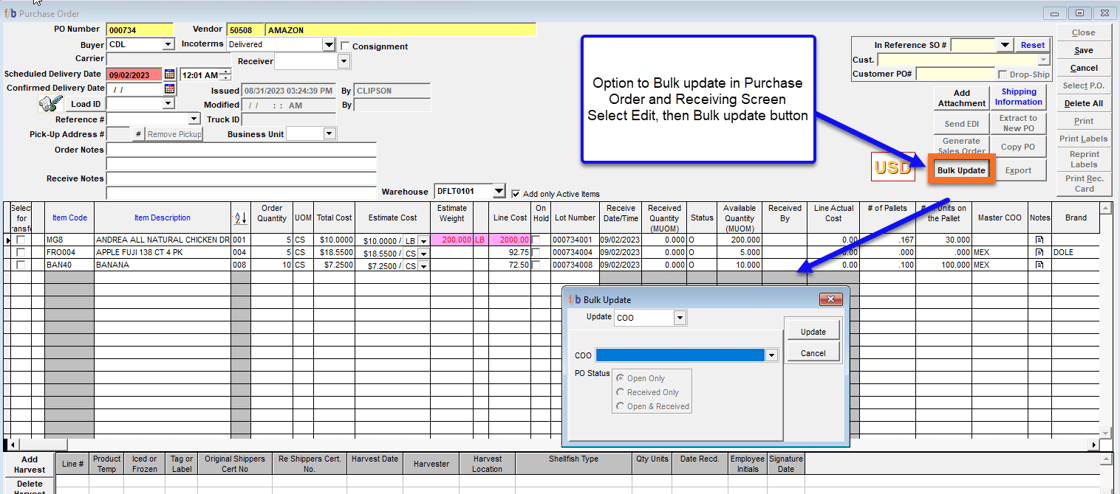Expand the Warehouse dropdown
This screenshot has height=494, width=1120.
(x=499, y=191)
